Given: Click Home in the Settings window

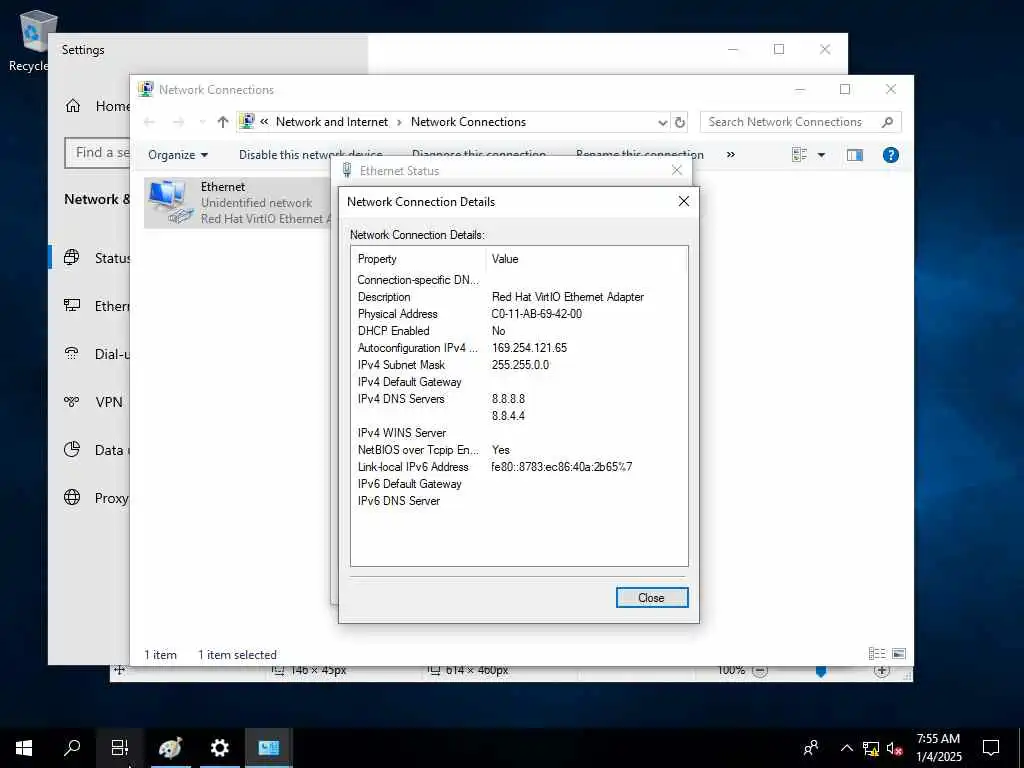Looking at the screenshot, I should (x=97, y=106).
